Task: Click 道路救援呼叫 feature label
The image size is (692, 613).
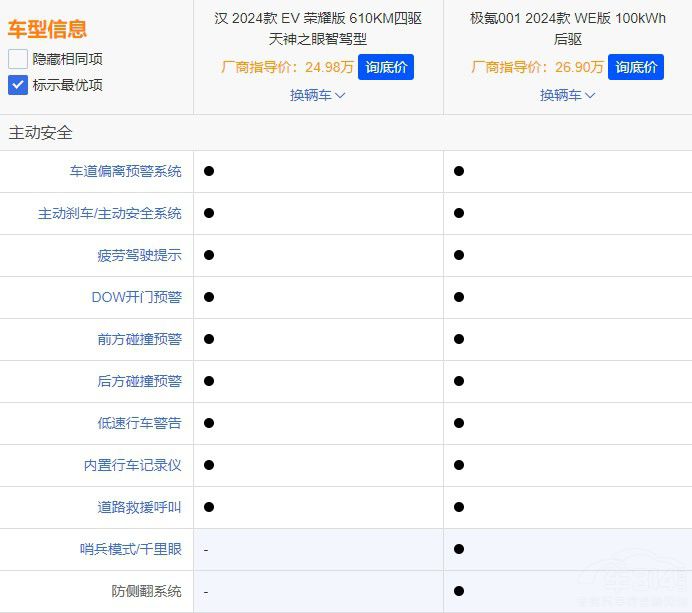Action: [x=140, y=507]
